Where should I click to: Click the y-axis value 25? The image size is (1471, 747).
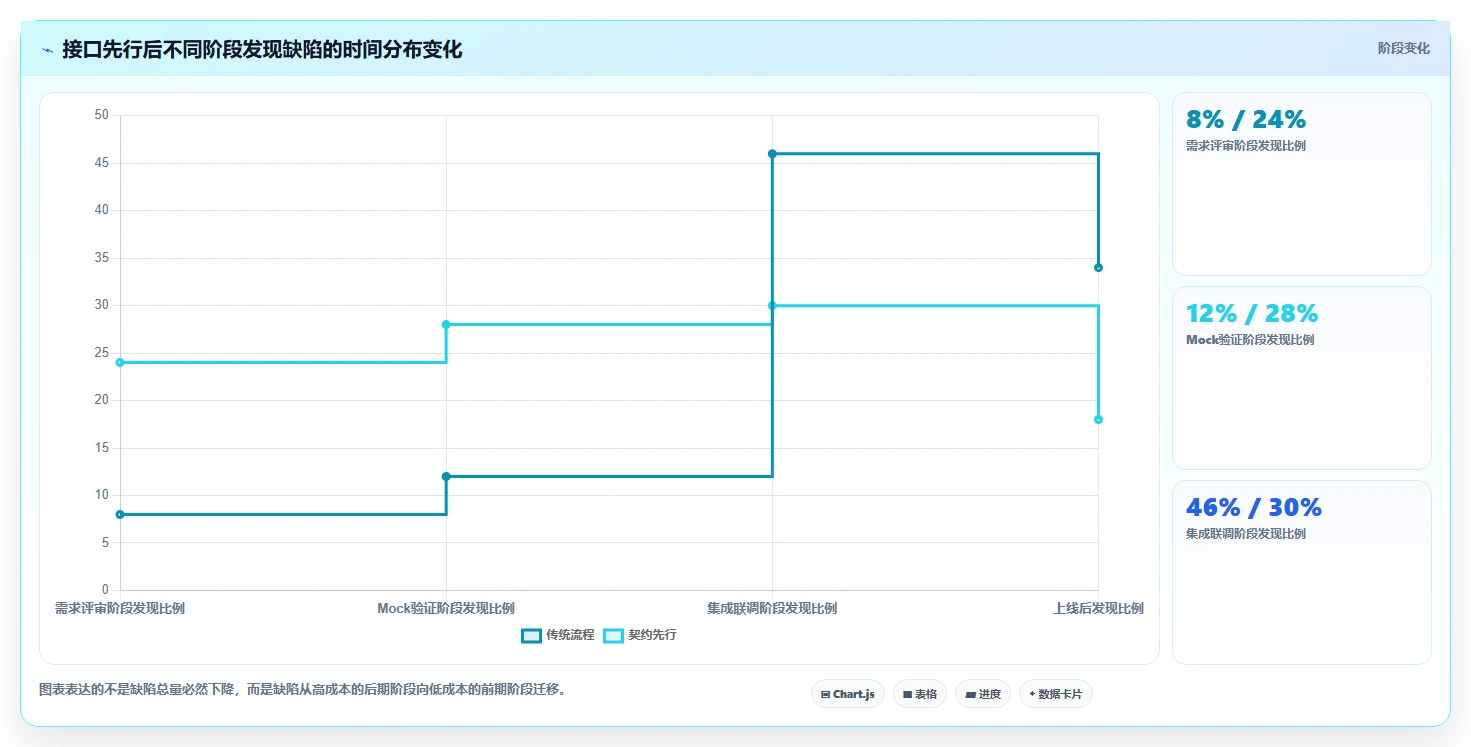tap(101, 353)
